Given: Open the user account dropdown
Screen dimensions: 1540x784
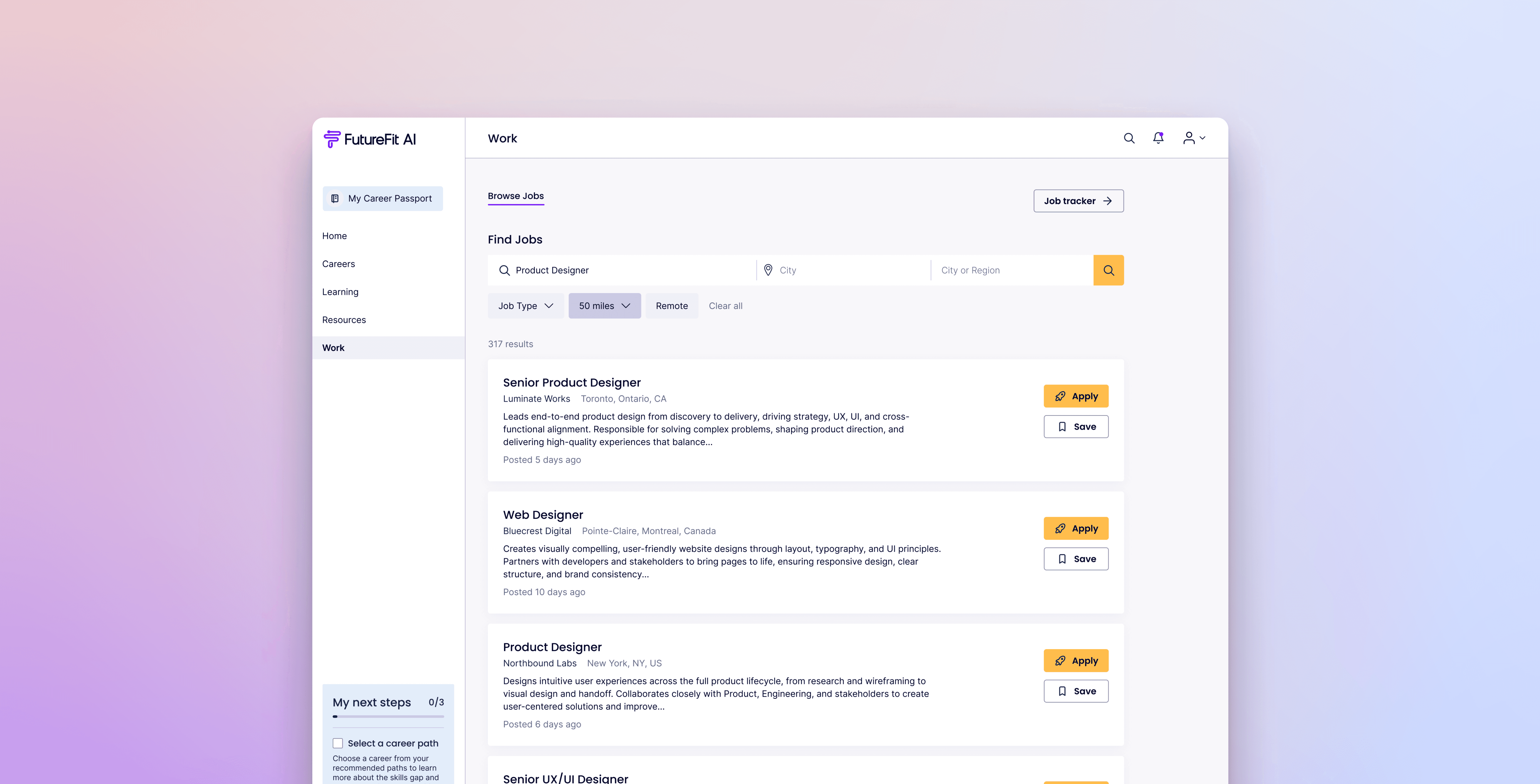Looking at the screenshot, I should (x=1194, y=138).
